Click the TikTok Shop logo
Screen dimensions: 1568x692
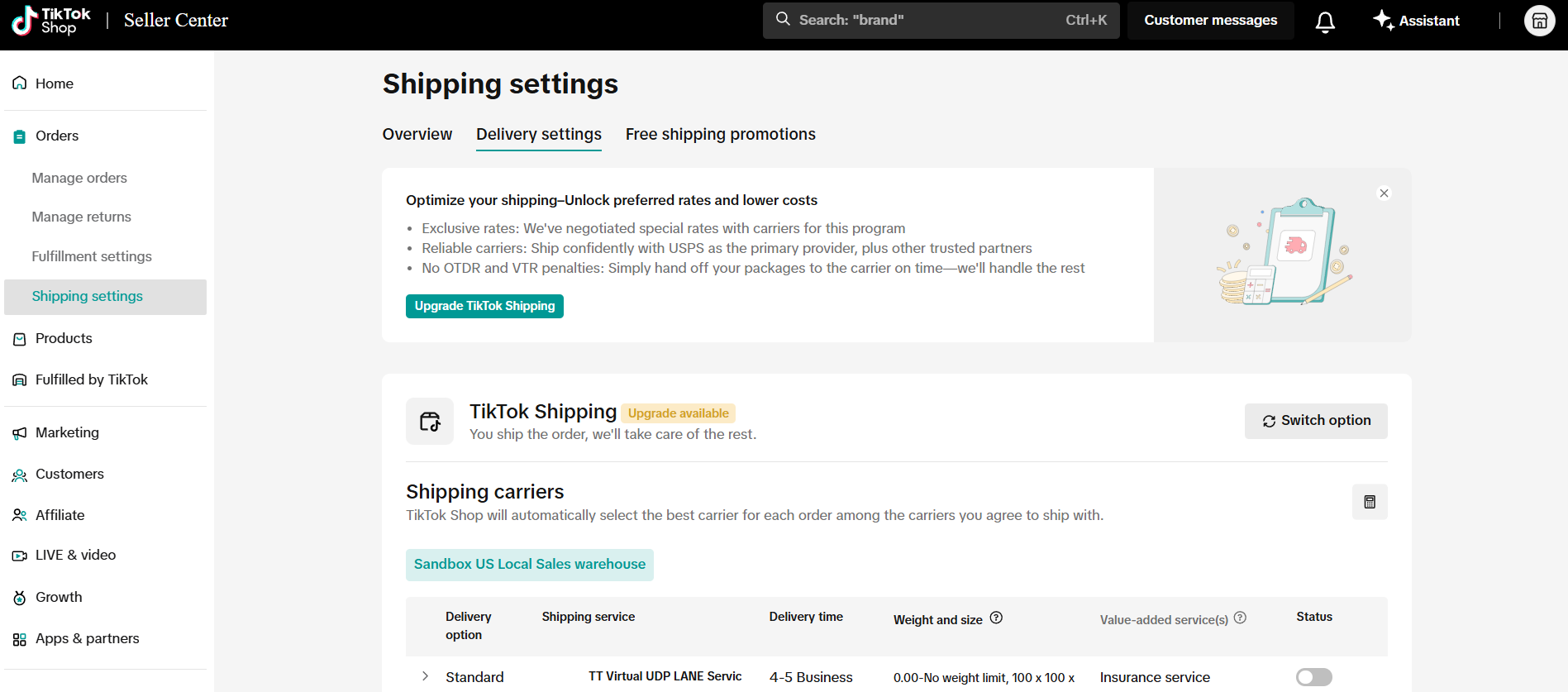tap(51, 21)
